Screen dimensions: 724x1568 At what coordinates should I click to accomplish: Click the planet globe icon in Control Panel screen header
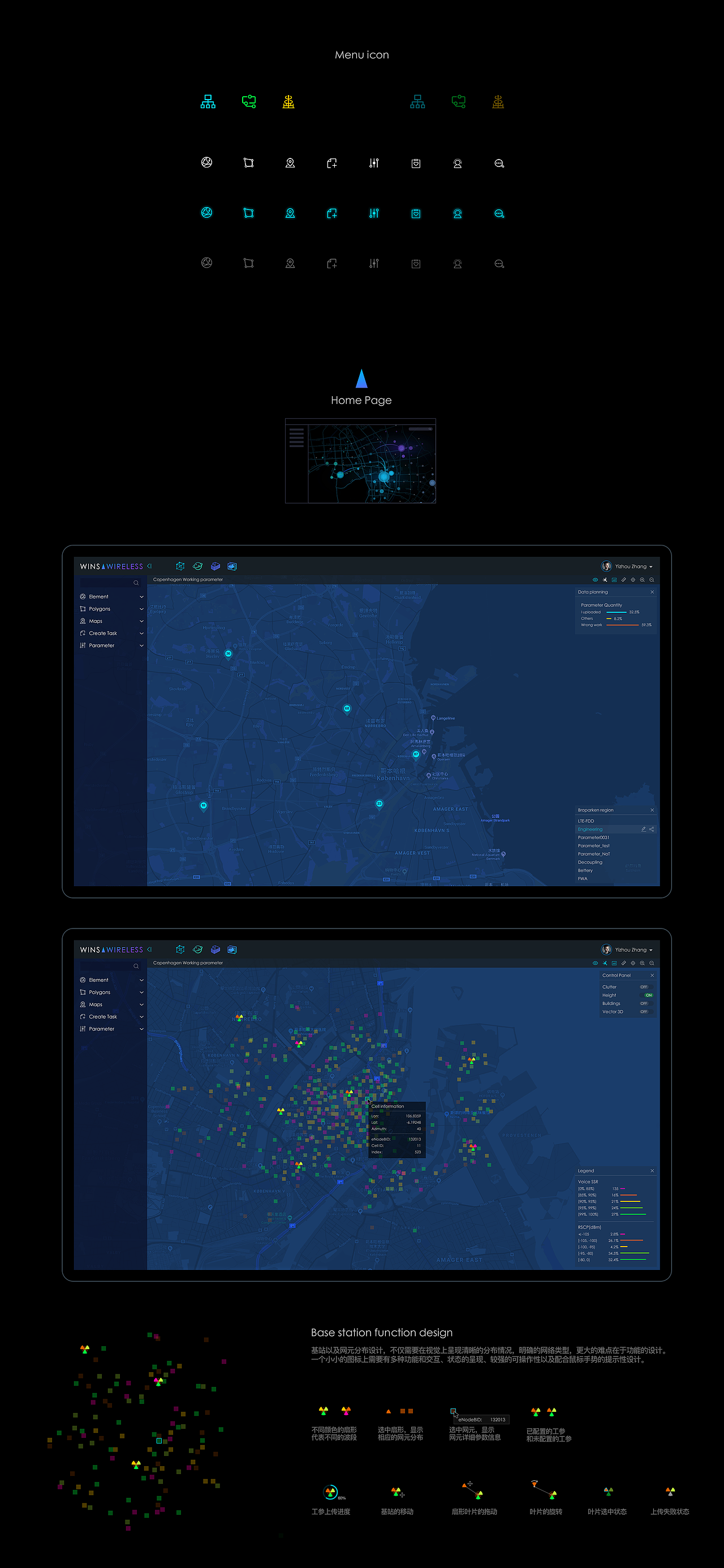[x=198, y=950]
